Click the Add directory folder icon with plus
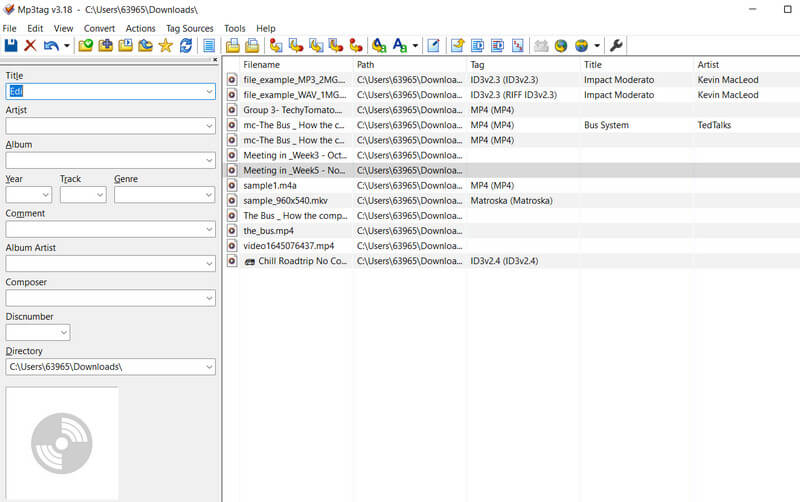Image resolution: width=800 pixels, height=502 pixels. [106, 46]
